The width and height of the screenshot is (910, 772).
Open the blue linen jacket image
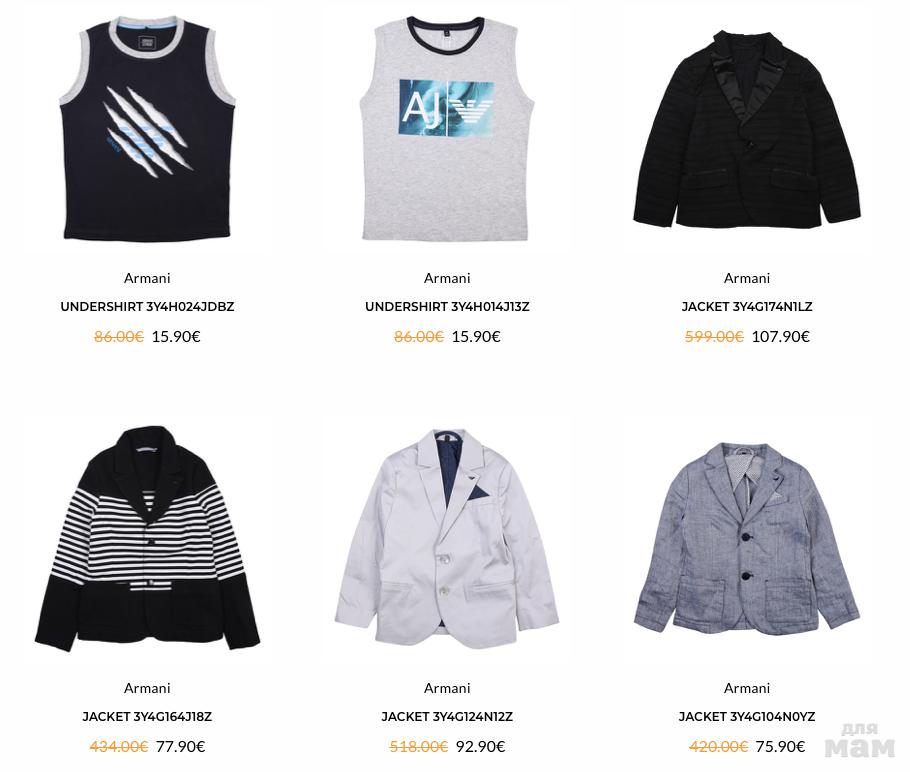pos(747,539)
